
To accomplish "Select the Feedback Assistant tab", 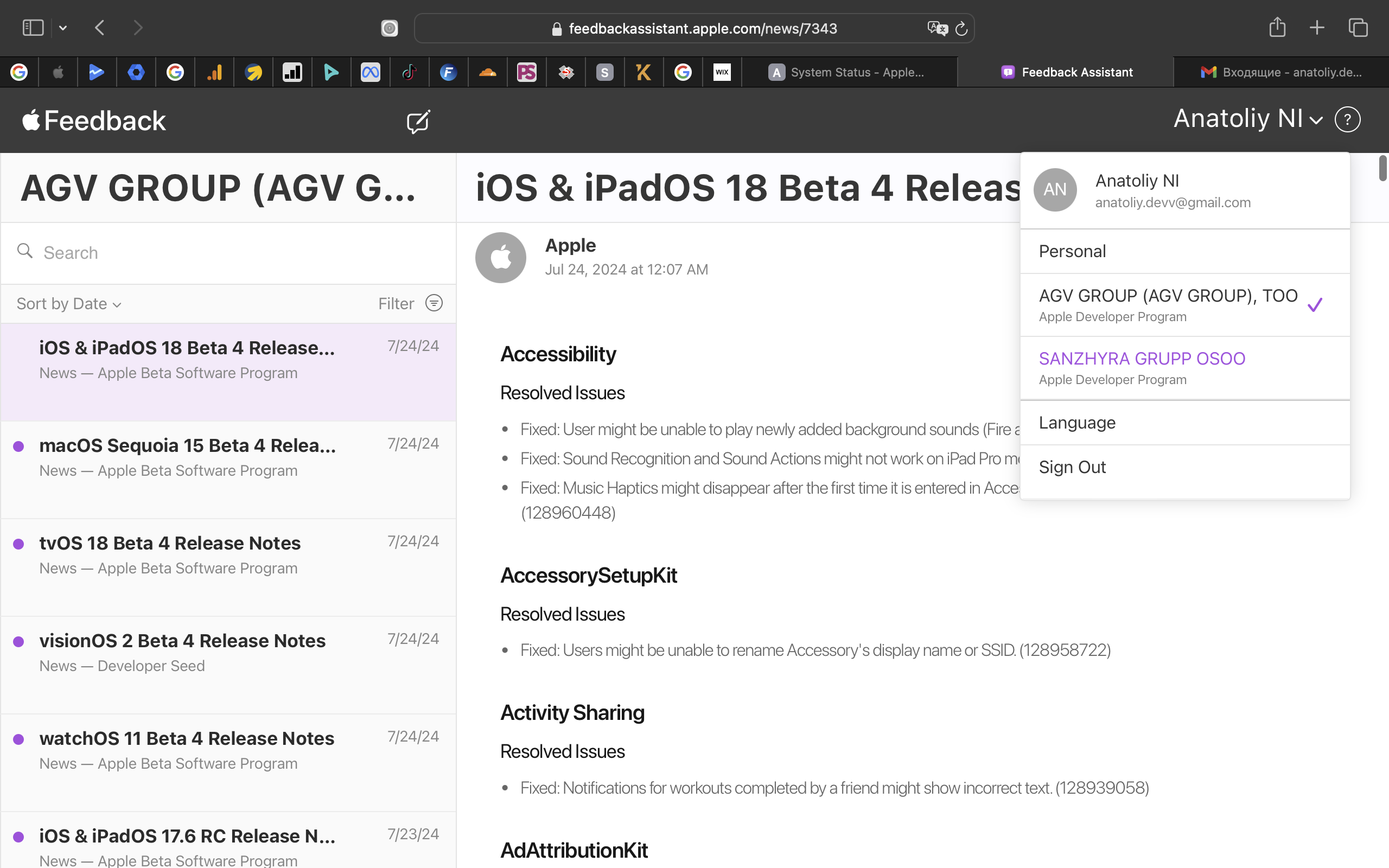I will [x=1066, y=72].
